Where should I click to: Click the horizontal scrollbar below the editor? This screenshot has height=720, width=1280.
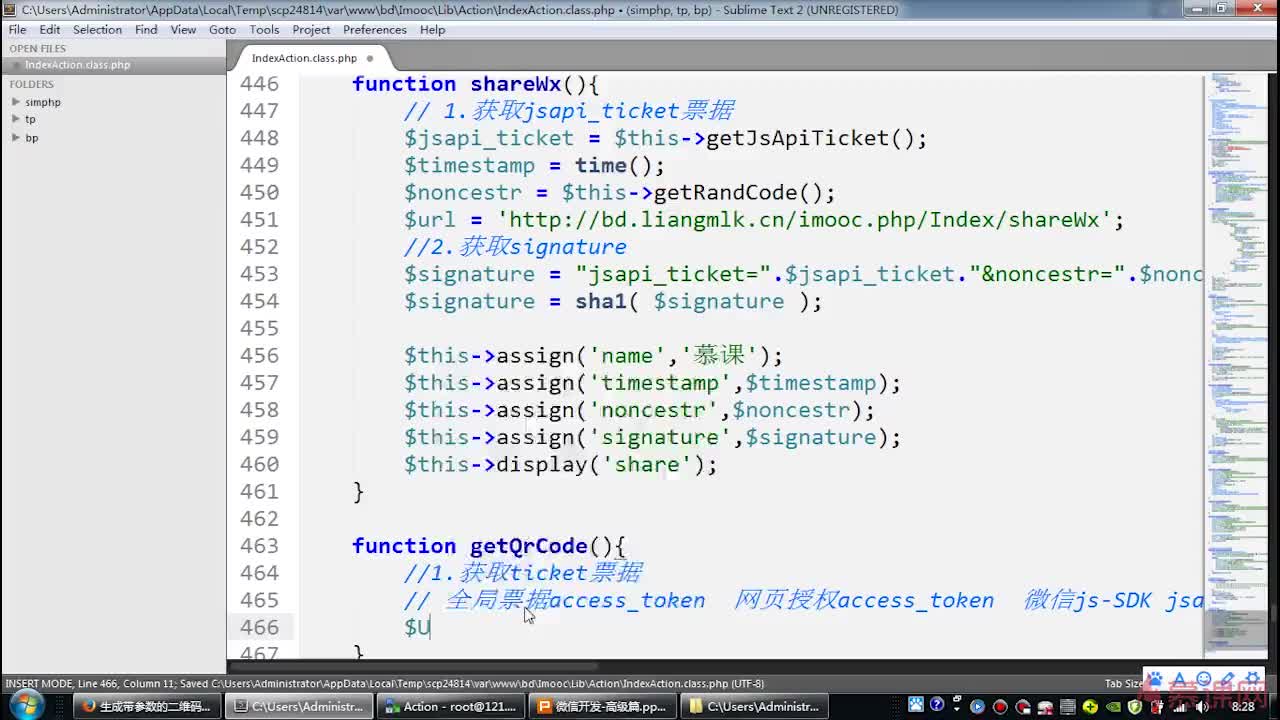click(x=420, y=666)
